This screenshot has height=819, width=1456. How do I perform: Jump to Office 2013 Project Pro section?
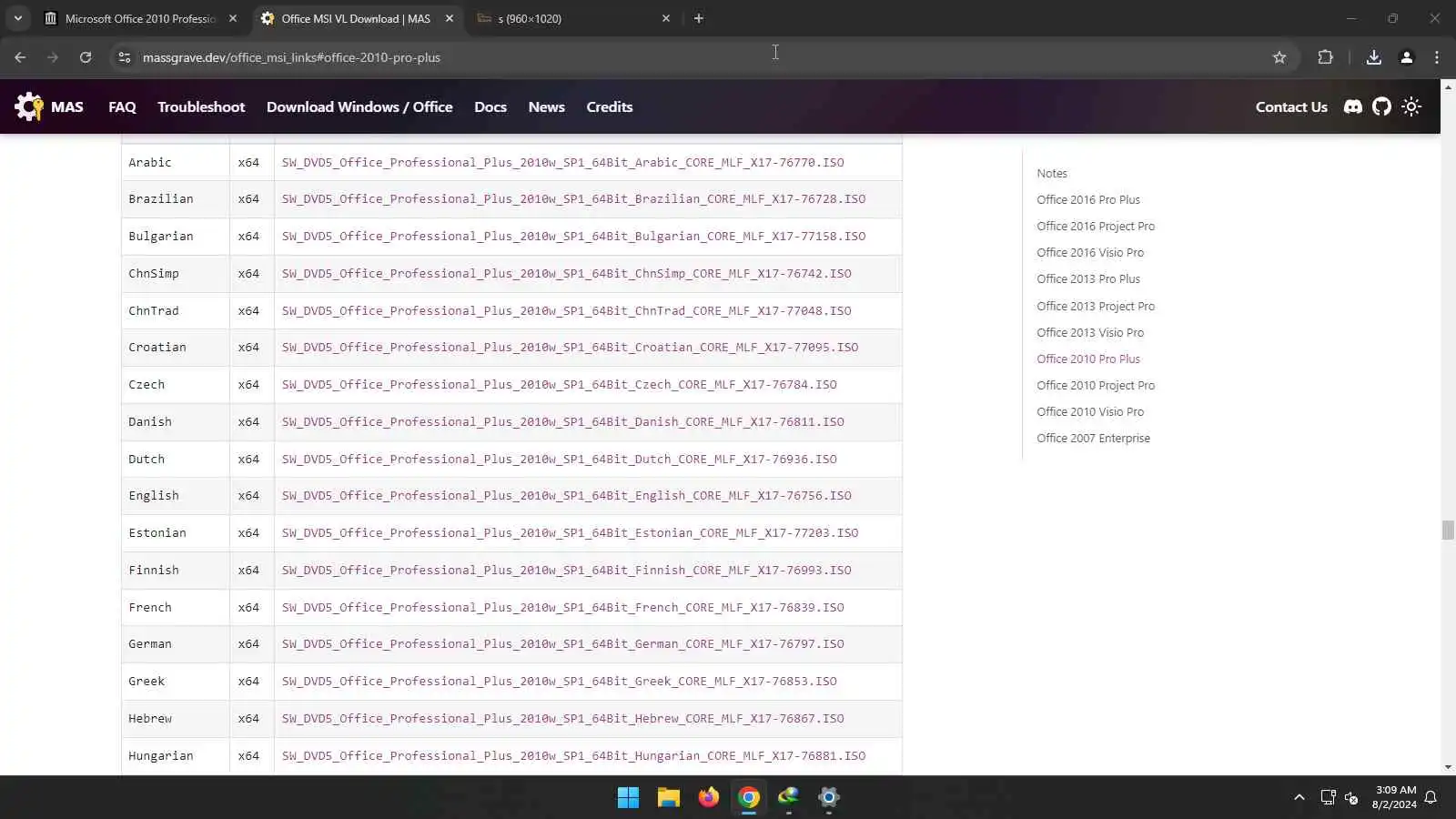(1096, 306)
